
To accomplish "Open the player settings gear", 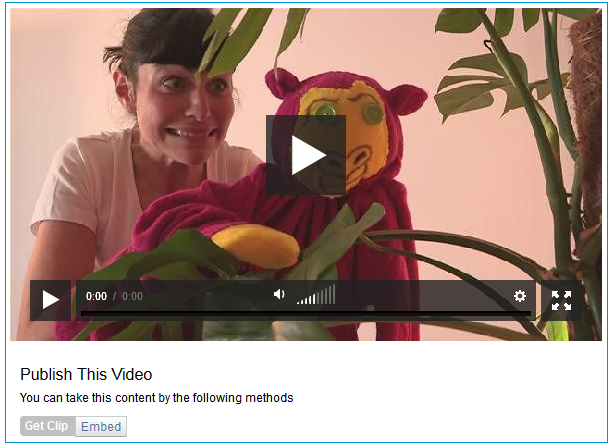I will coord(520,296).
